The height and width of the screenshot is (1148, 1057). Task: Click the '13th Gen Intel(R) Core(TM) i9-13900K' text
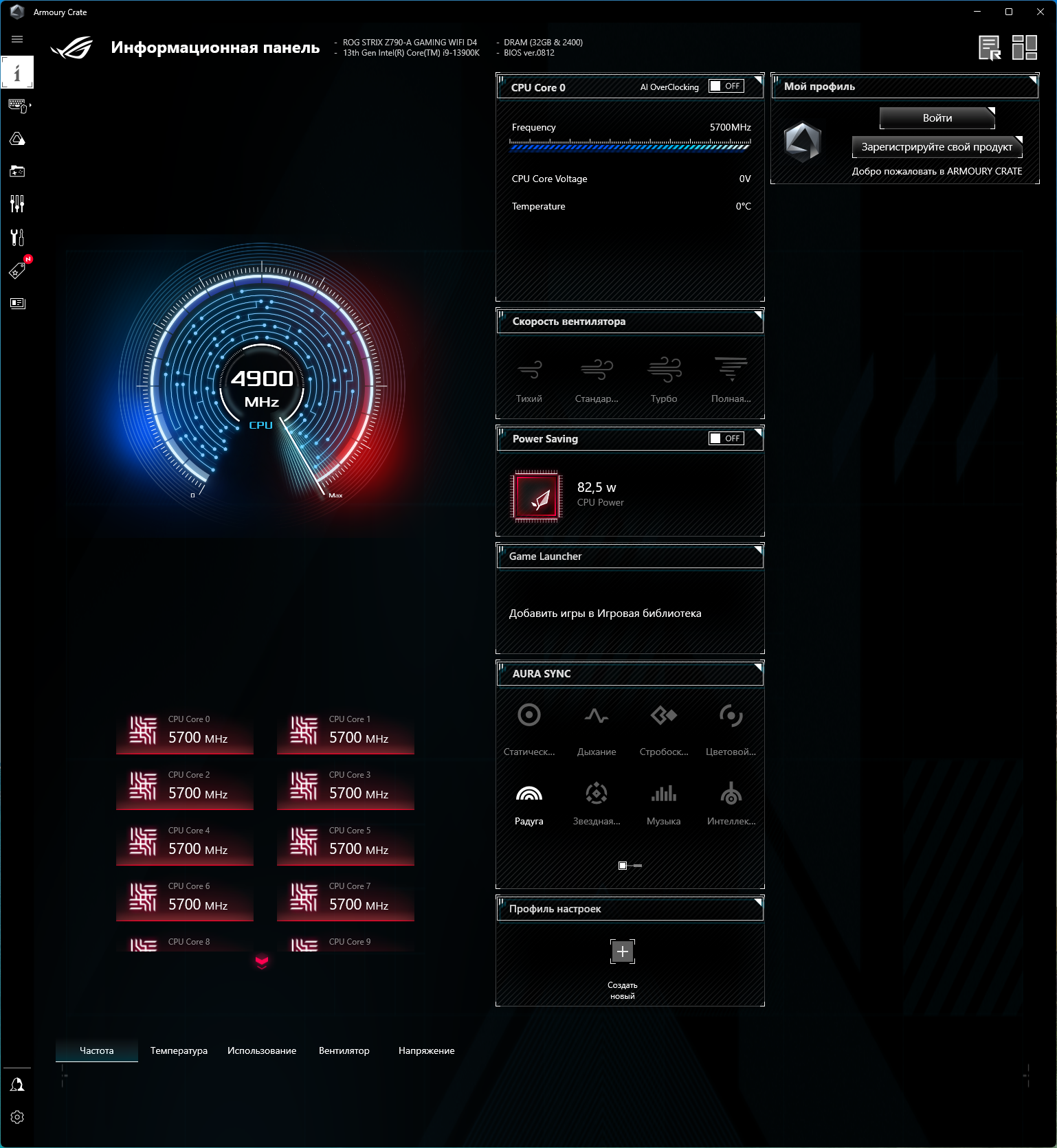[411, 53]
